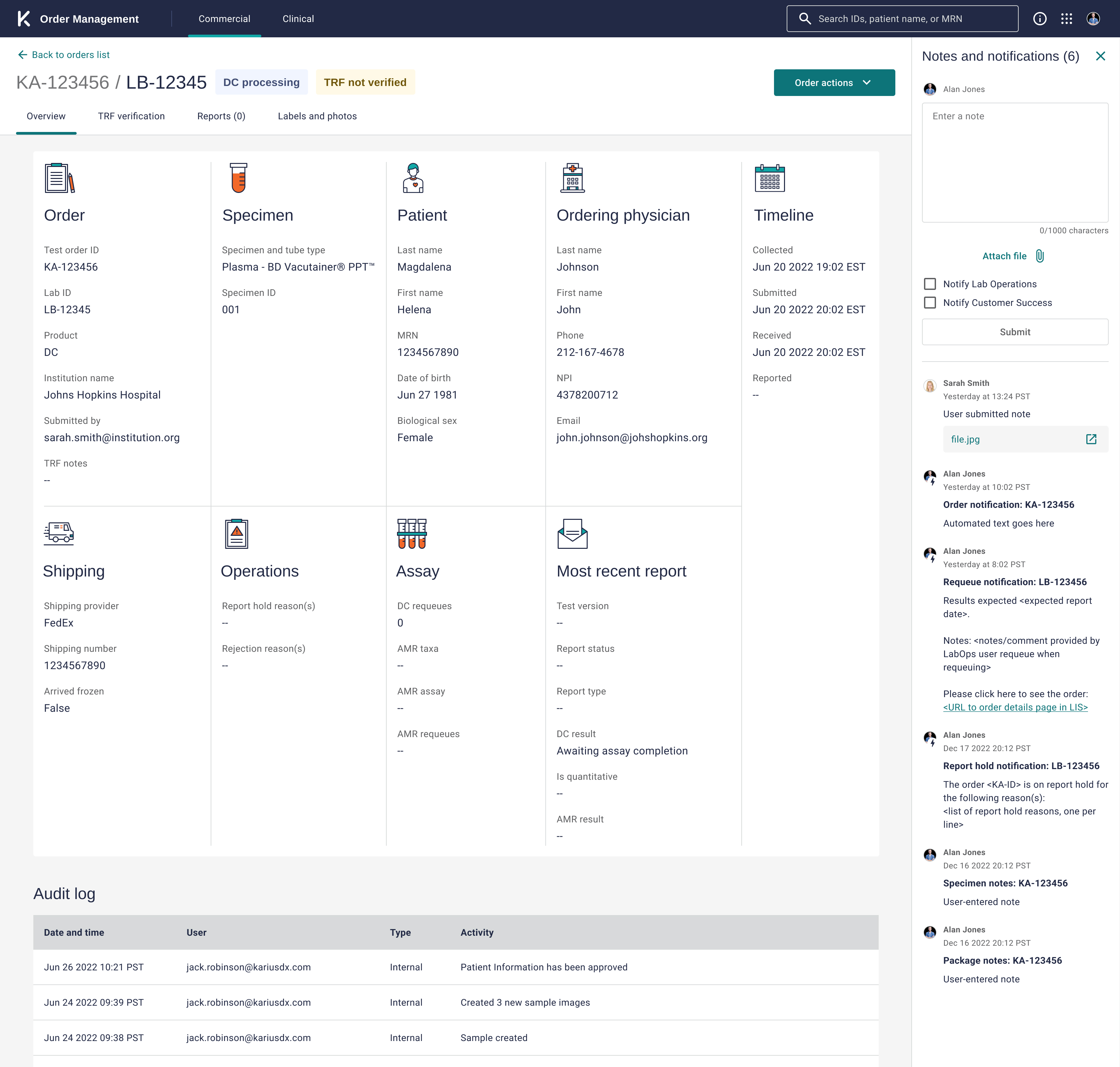1120x1067 pixels.
Task: Click the Enter a note text area
Action: tap(1014, 162)
